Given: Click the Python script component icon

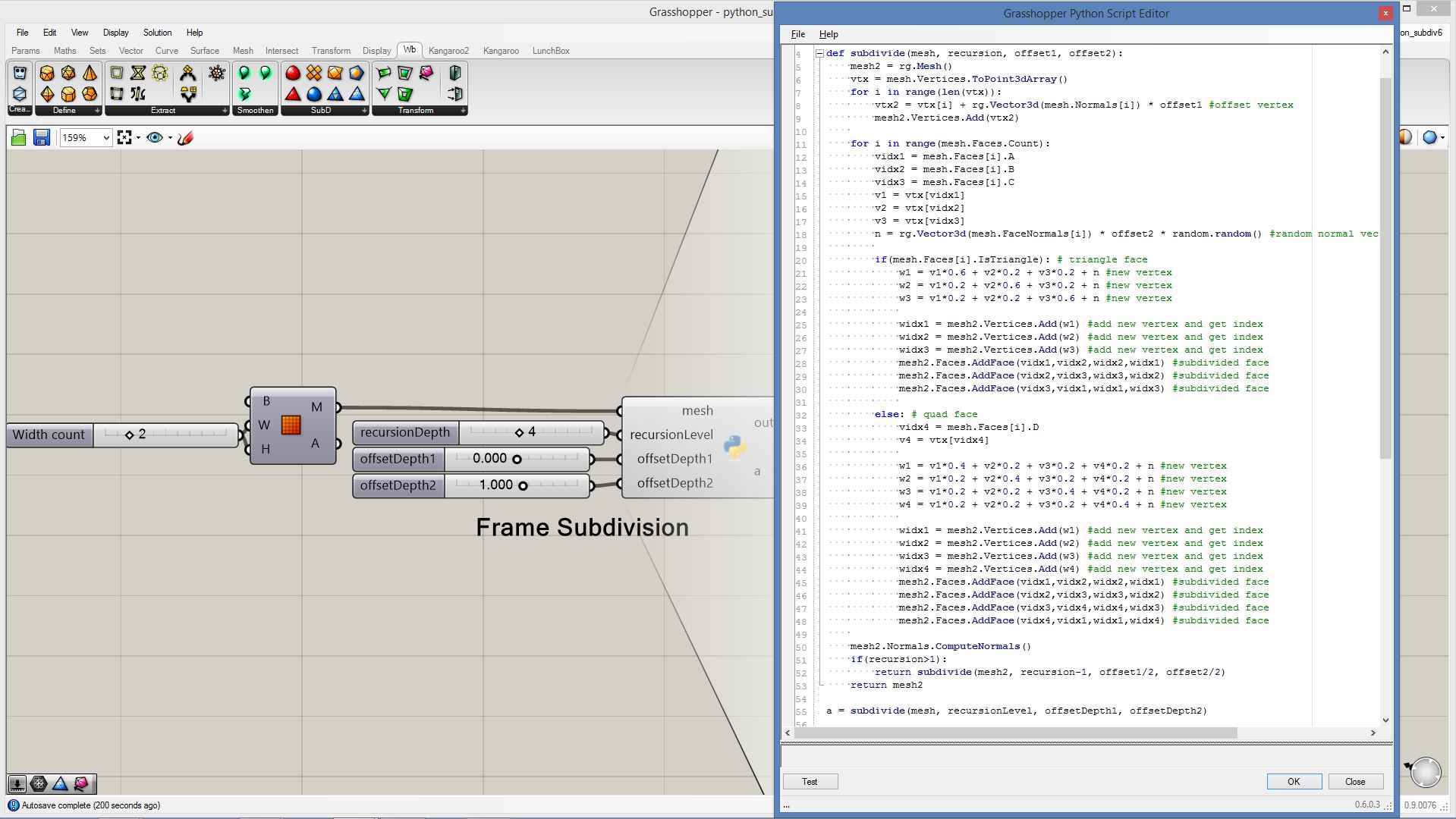Looking at the screenshot, I should tap(734, 447).
